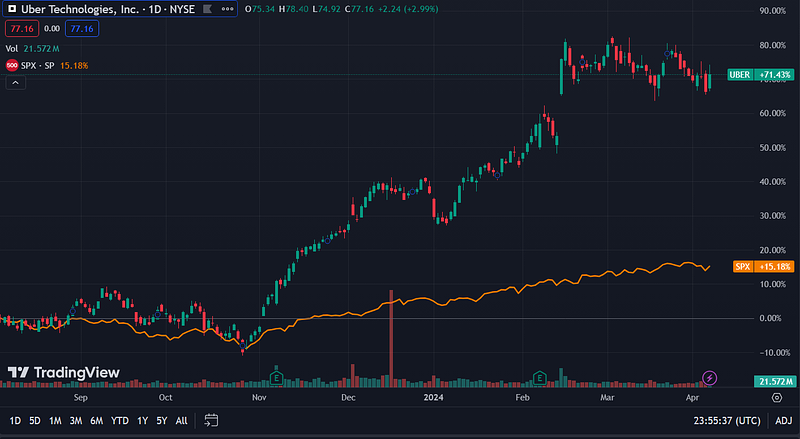Open the three-dots more menu in symbol legend
Image resolution: width=800 pixels, height=439 pixels.
coord(227,9)
